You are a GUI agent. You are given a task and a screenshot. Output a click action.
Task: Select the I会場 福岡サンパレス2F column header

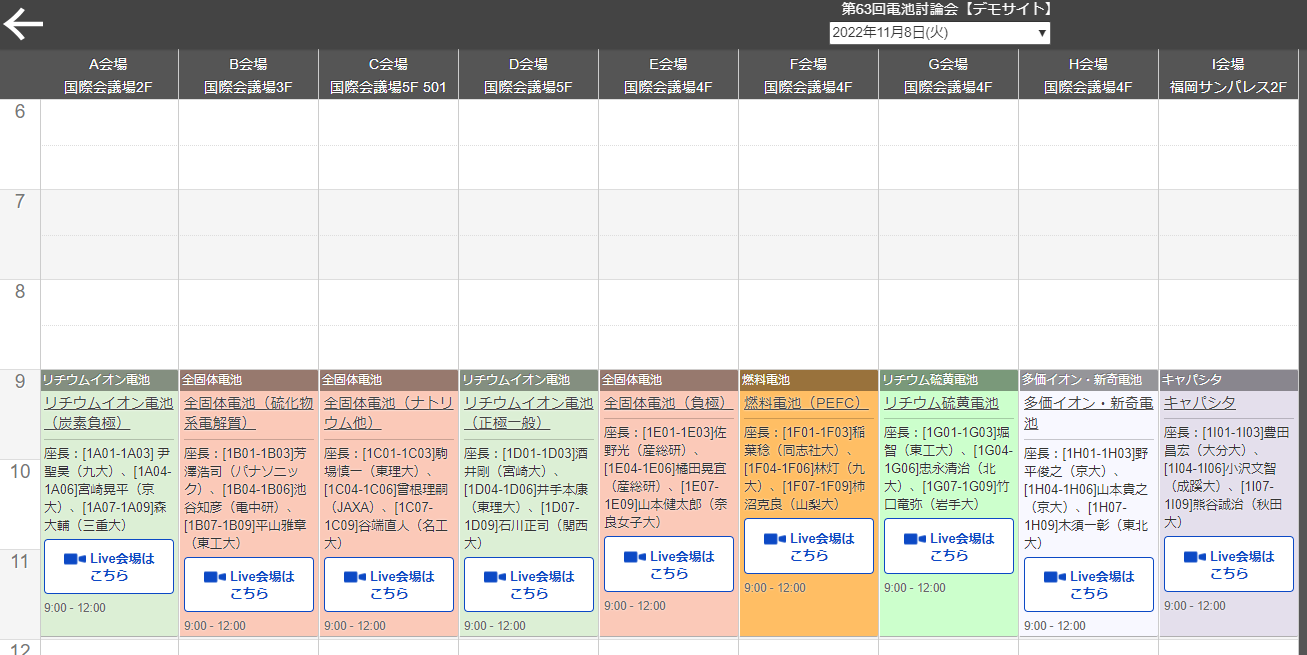[1229, 75]
